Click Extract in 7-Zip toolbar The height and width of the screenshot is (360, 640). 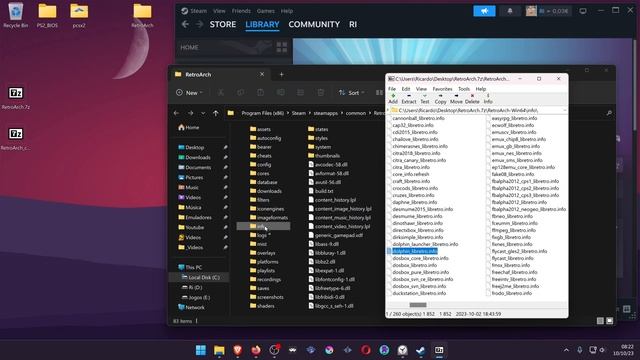tap(409, 98)
